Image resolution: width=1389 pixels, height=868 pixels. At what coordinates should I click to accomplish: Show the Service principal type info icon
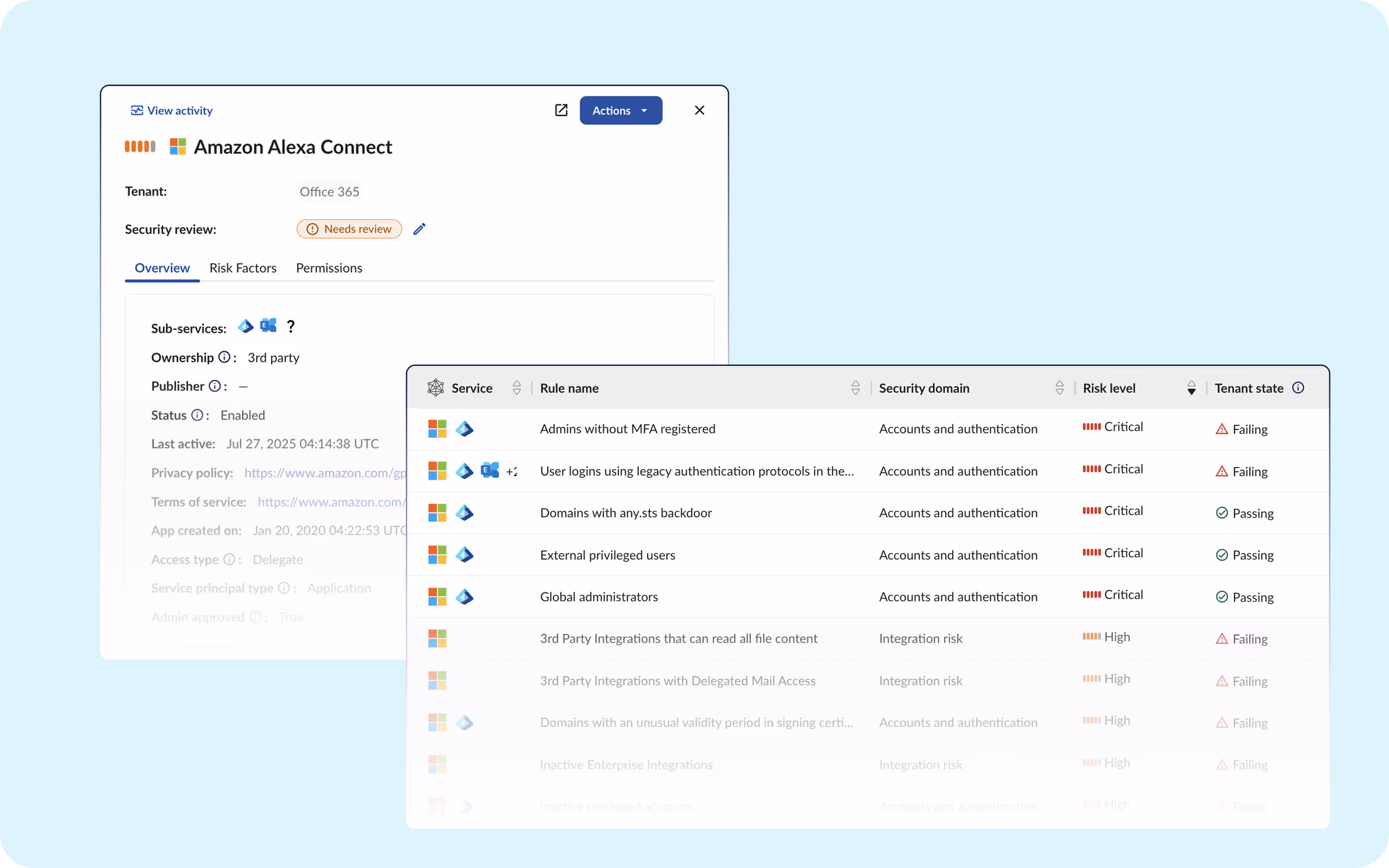[x=284, y=588]
